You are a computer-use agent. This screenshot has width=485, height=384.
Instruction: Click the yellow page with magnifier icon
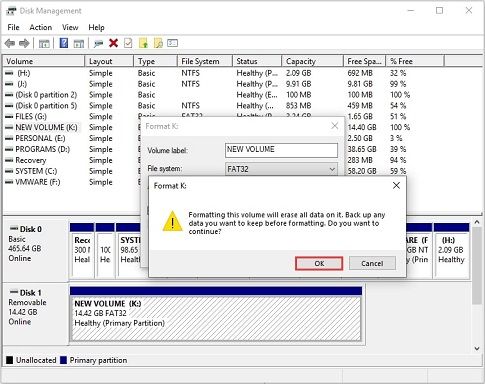pos(158,43)
